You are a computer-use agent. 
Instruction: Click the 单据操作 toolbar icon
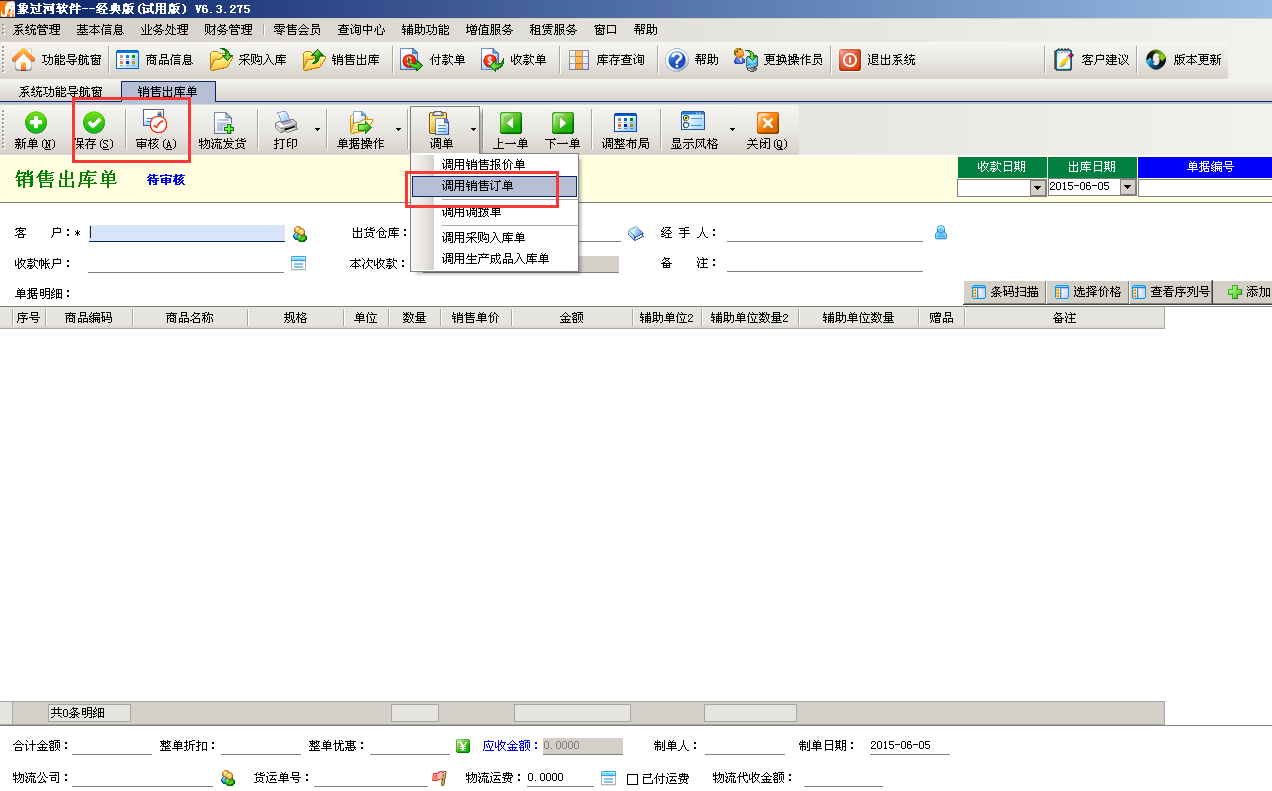[x=360, y=124]
